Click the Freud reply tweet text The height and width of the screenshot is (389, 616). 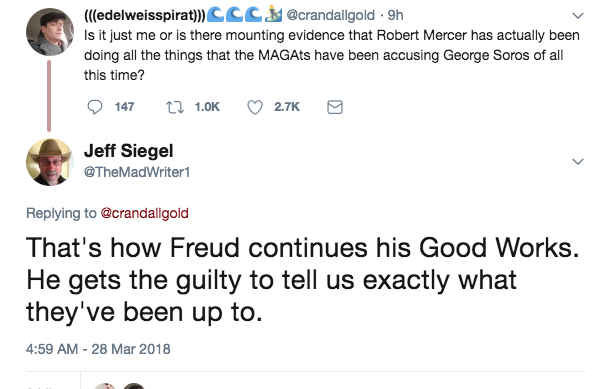pyautogui.click(x=302, y=280)
